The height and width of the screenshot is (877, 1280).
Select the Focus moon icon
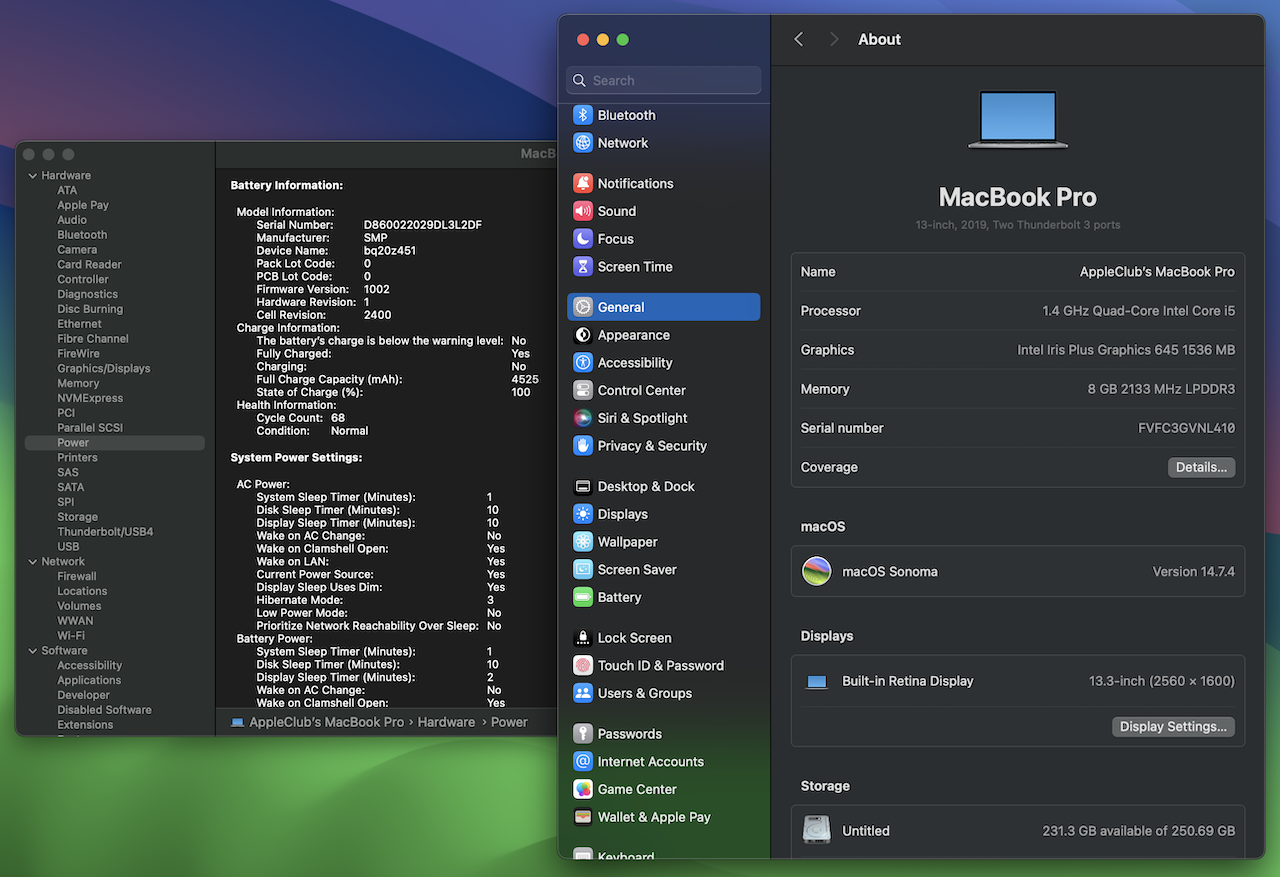tap(583, 239)
